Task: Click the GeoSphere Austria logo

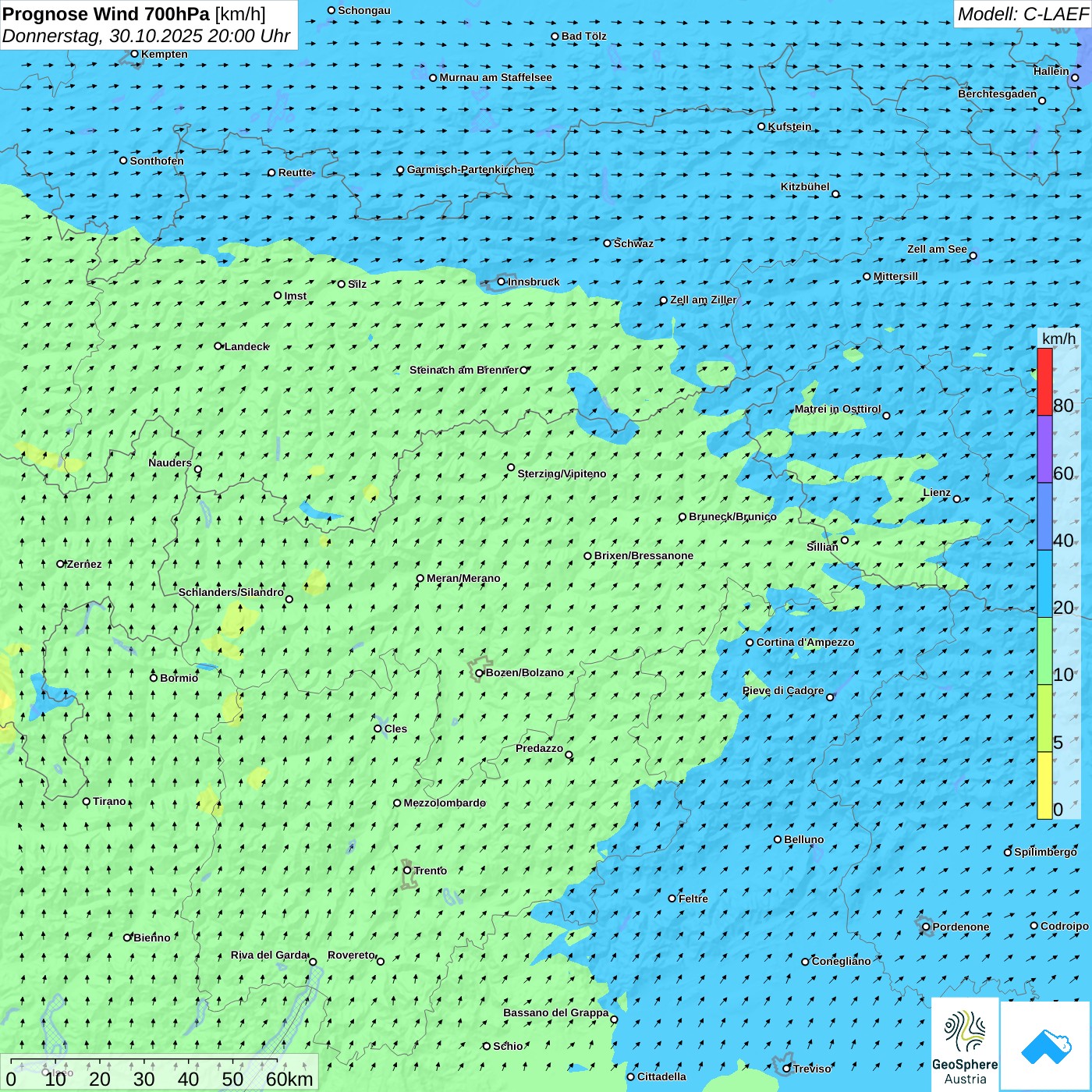Action: 965,1045
